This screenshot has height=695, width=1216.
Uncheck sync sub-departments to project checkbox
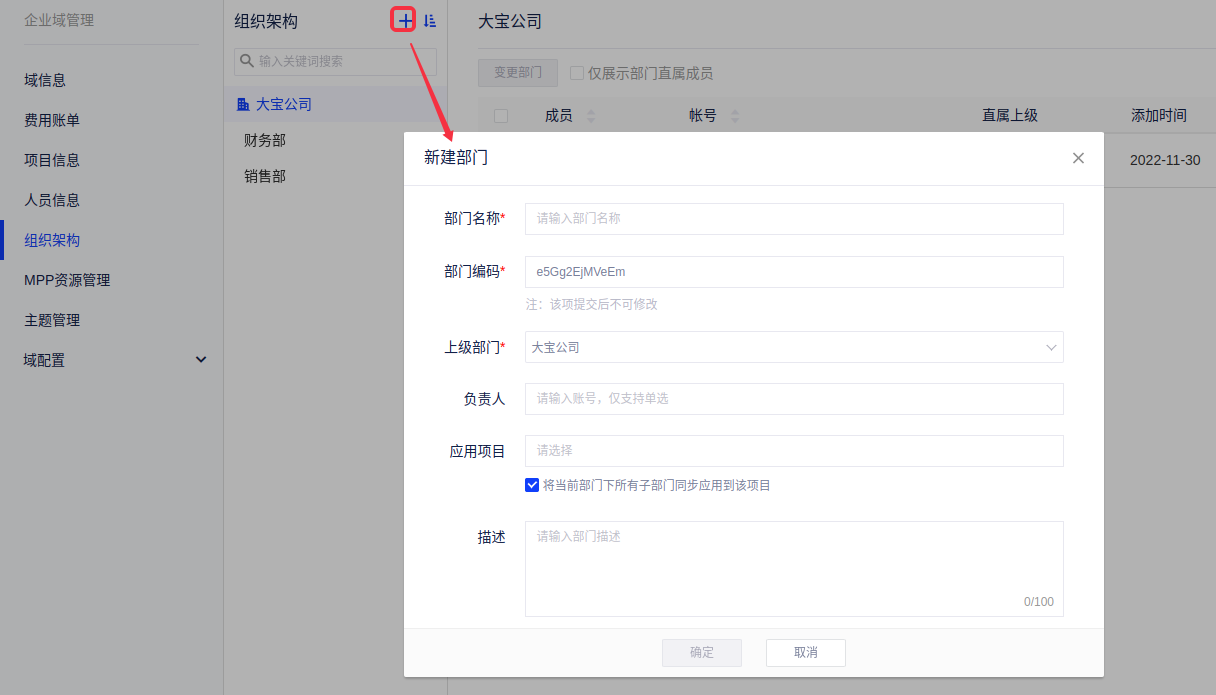point(532,485)
